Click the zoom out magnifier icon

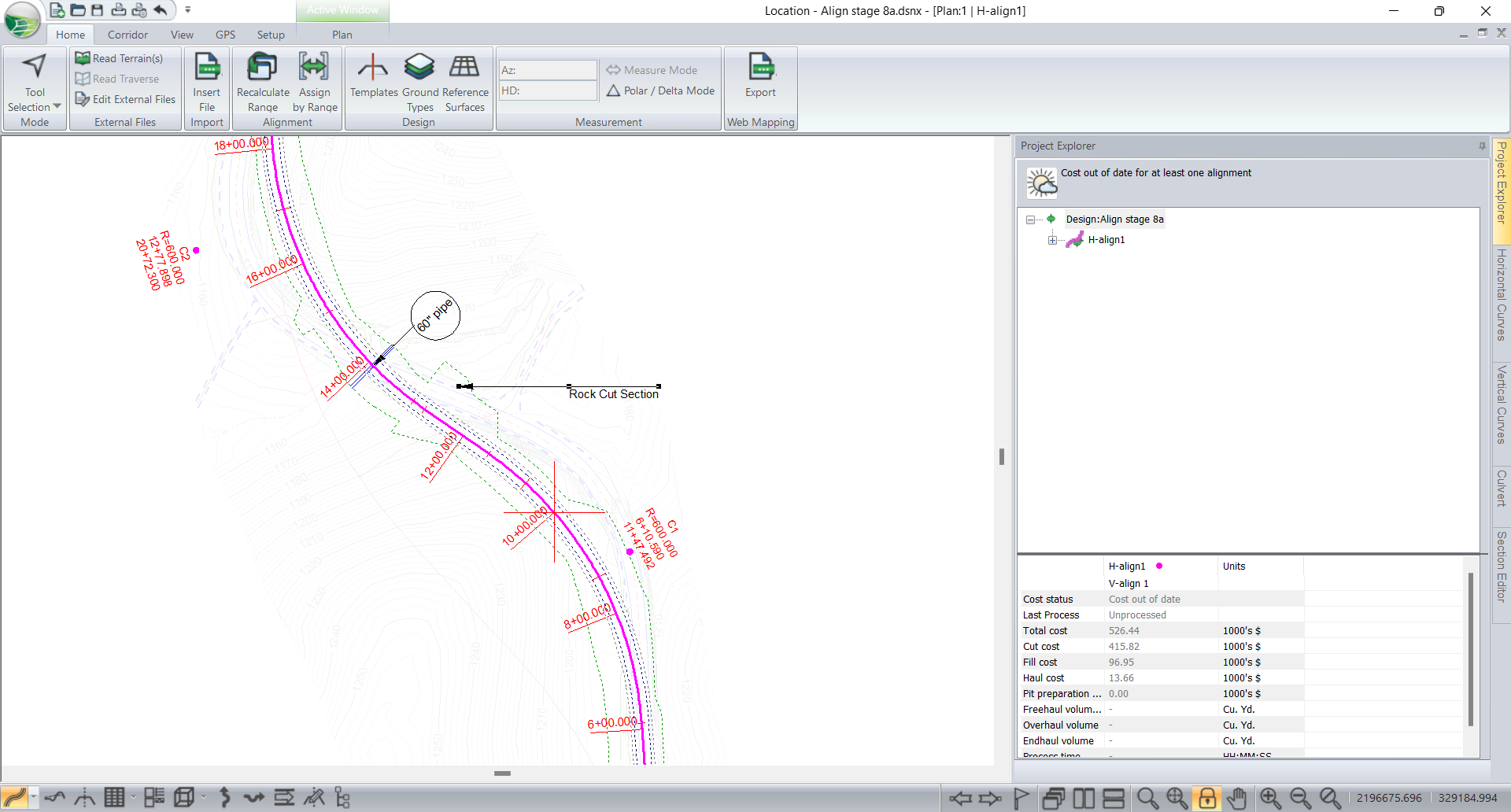[1300, 798]
